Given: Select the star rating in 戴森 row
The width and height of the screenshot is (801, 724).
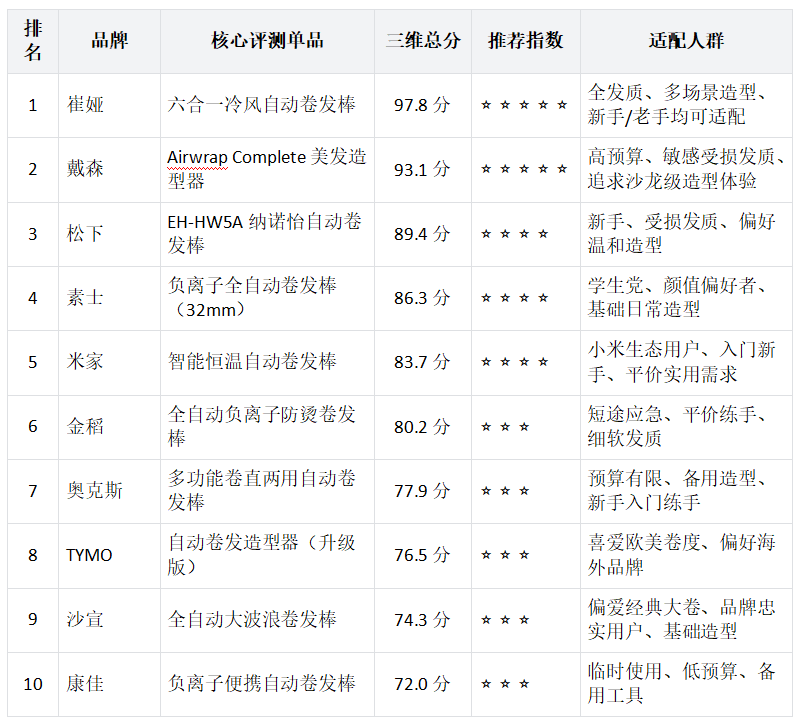Looking at the screenshot, I should click(525, 170).
